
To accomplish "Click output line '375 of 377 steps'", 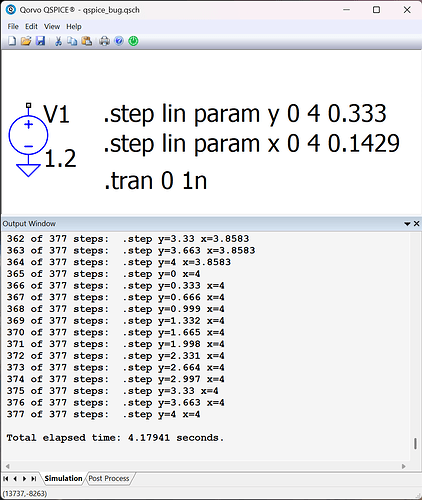I will 112,391.
